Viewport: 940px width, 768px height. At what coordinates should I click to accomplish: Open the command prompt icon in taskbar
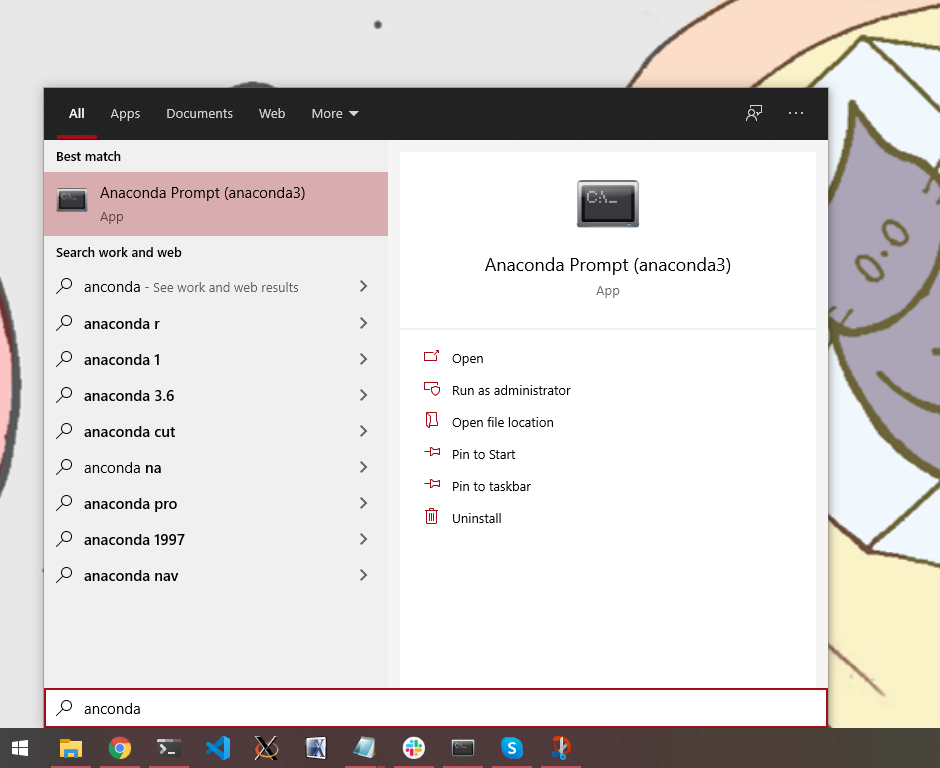[x=463, y=748]
